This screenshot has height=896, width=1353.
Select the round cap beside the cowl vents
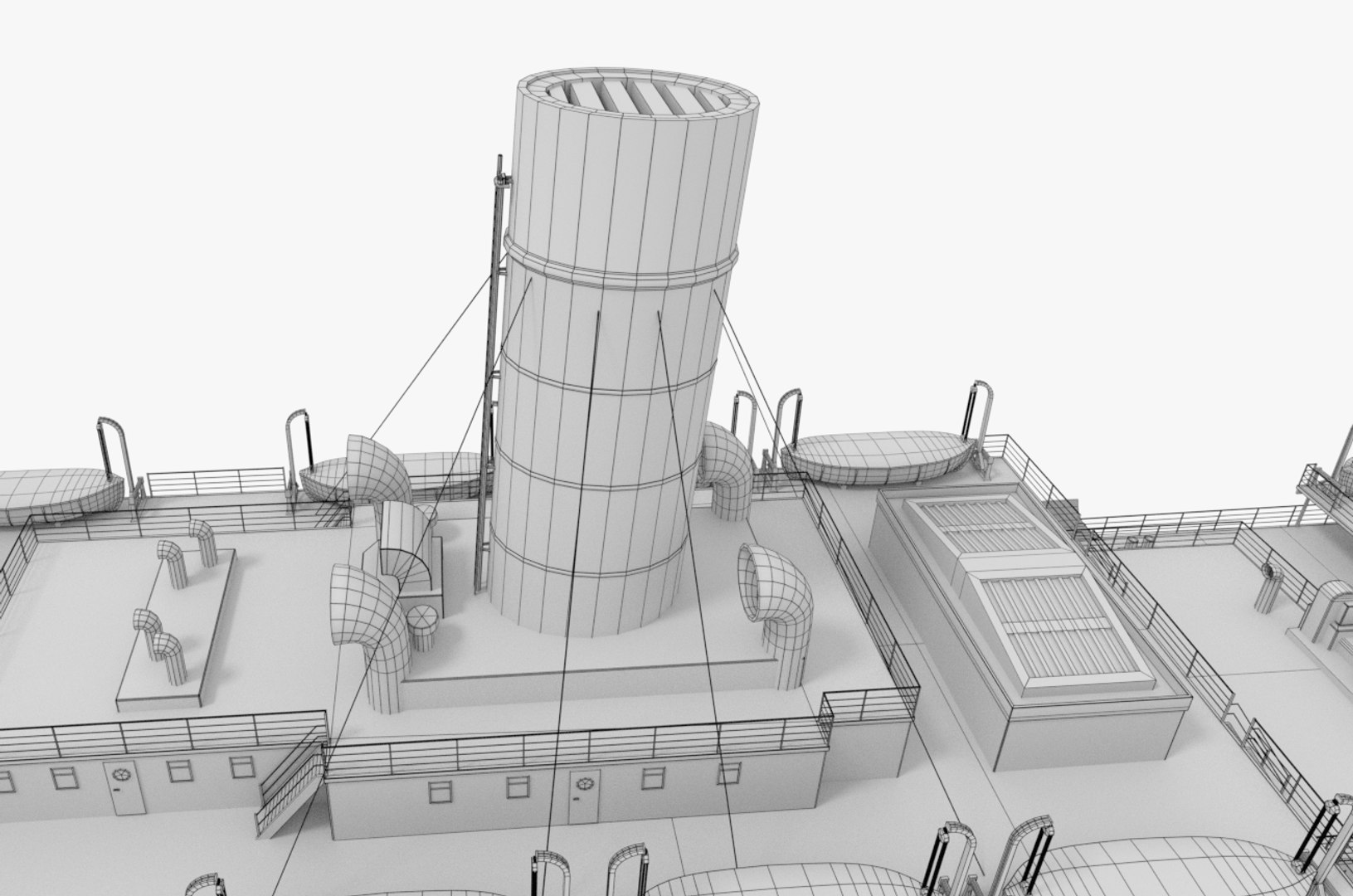[x=422, y=626]
